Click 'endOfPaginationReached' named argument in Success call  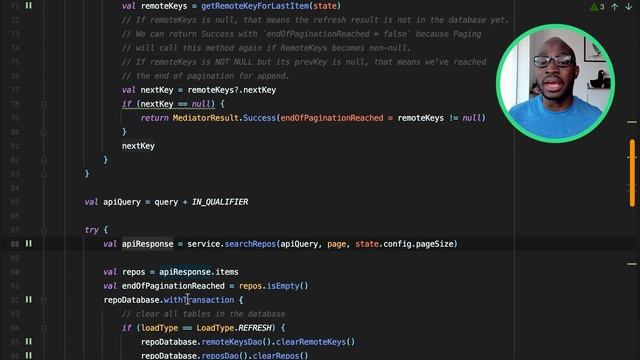[x=332, y=118]
